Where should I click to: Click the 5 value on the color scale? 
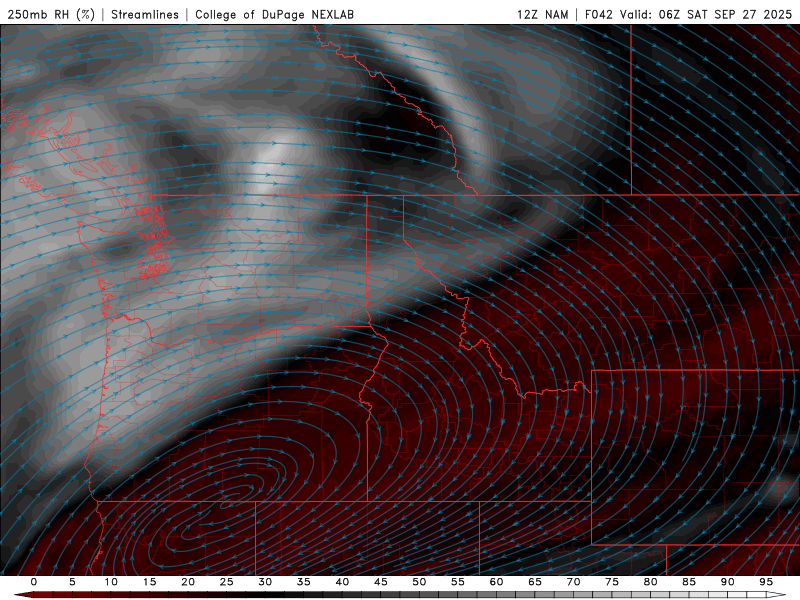coord(72,582)
